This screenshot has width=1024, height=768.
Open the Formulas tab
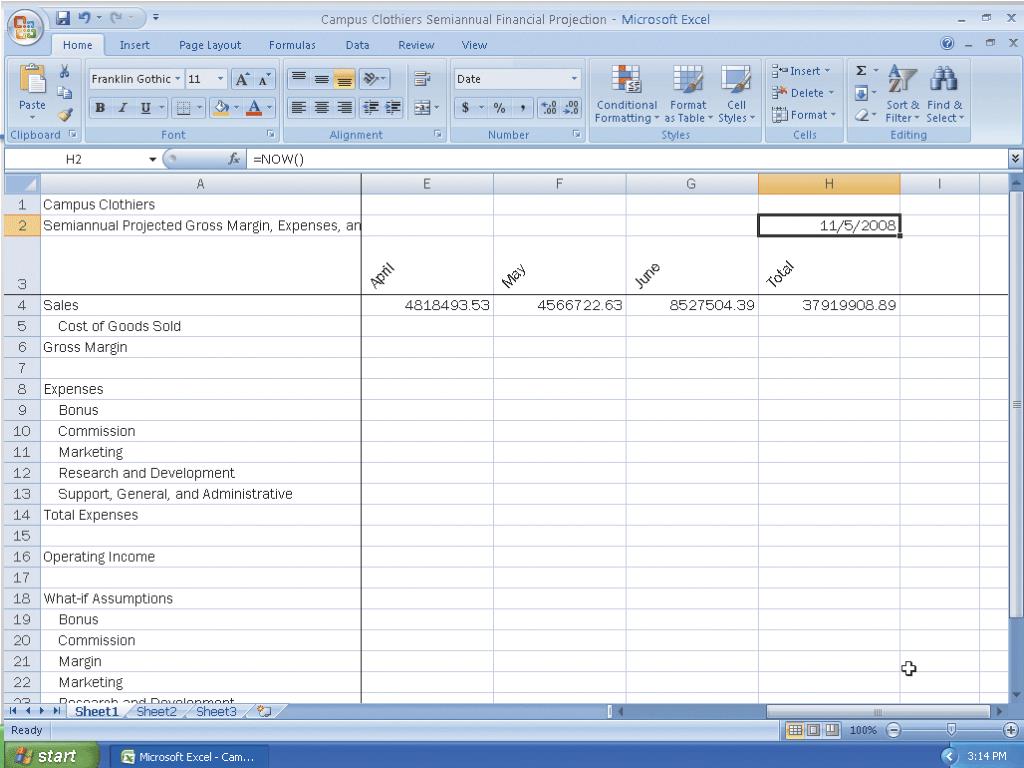point(292,44)
